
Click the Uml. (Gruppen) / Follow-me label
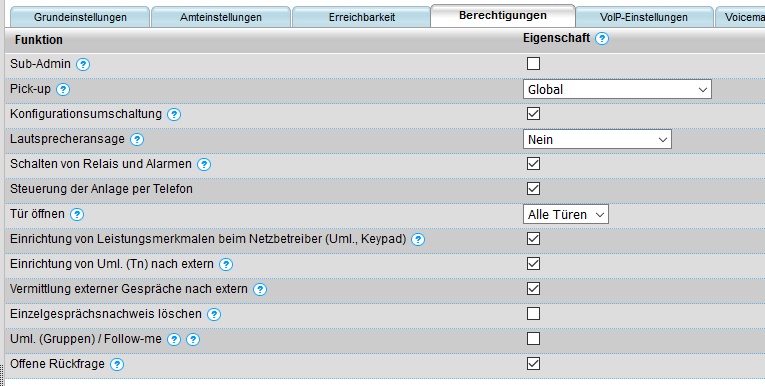tap(86, 339)
